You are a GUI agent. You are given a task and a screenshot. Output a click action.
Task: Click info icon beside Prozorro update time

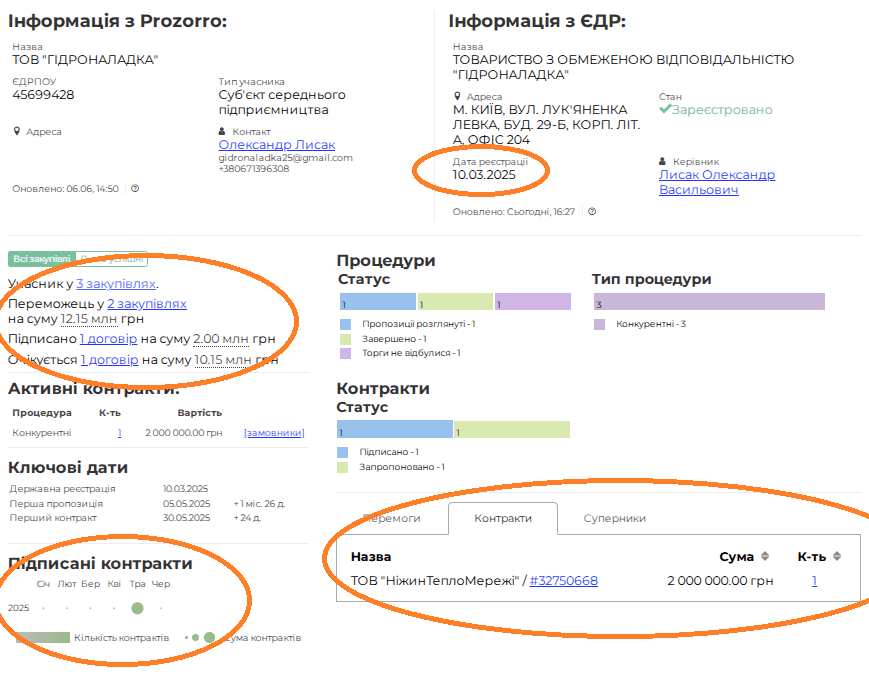pos(135,188)
